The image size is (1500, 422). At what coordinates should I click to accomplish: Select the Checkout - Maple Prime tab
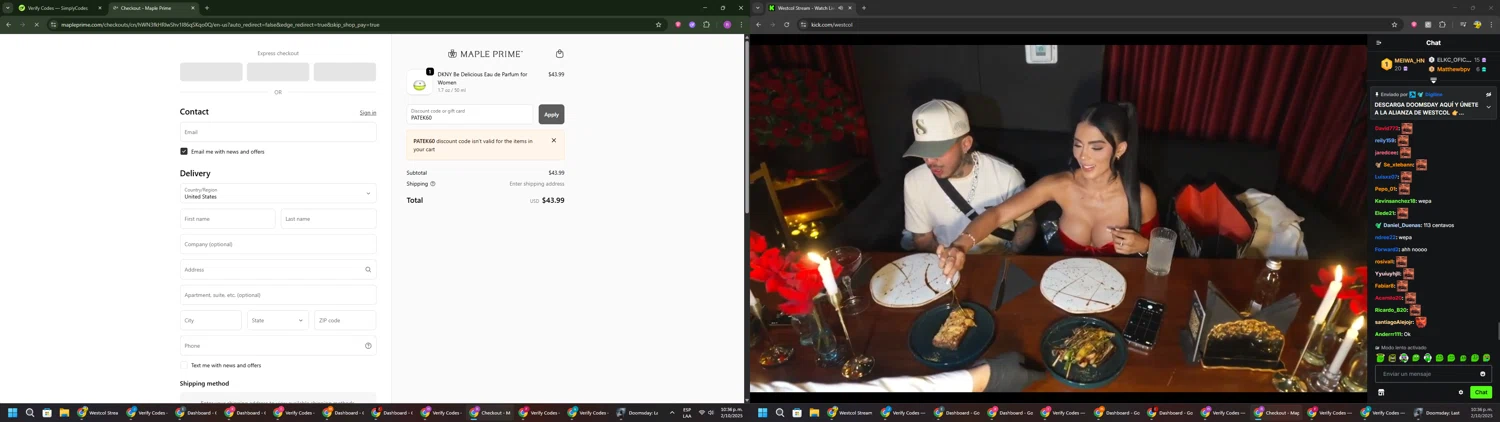(x=153, y=8)
